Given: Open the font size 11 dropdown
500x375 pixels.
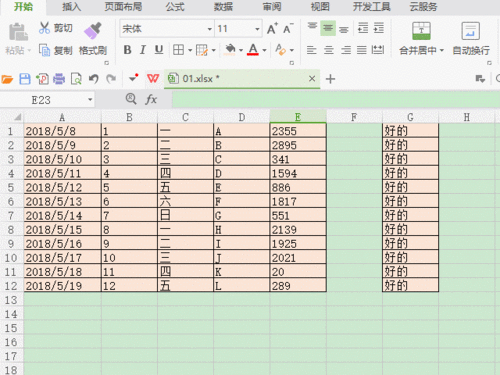Looking at the screenshot, I should pyautogui.click(x=257, y=29).
